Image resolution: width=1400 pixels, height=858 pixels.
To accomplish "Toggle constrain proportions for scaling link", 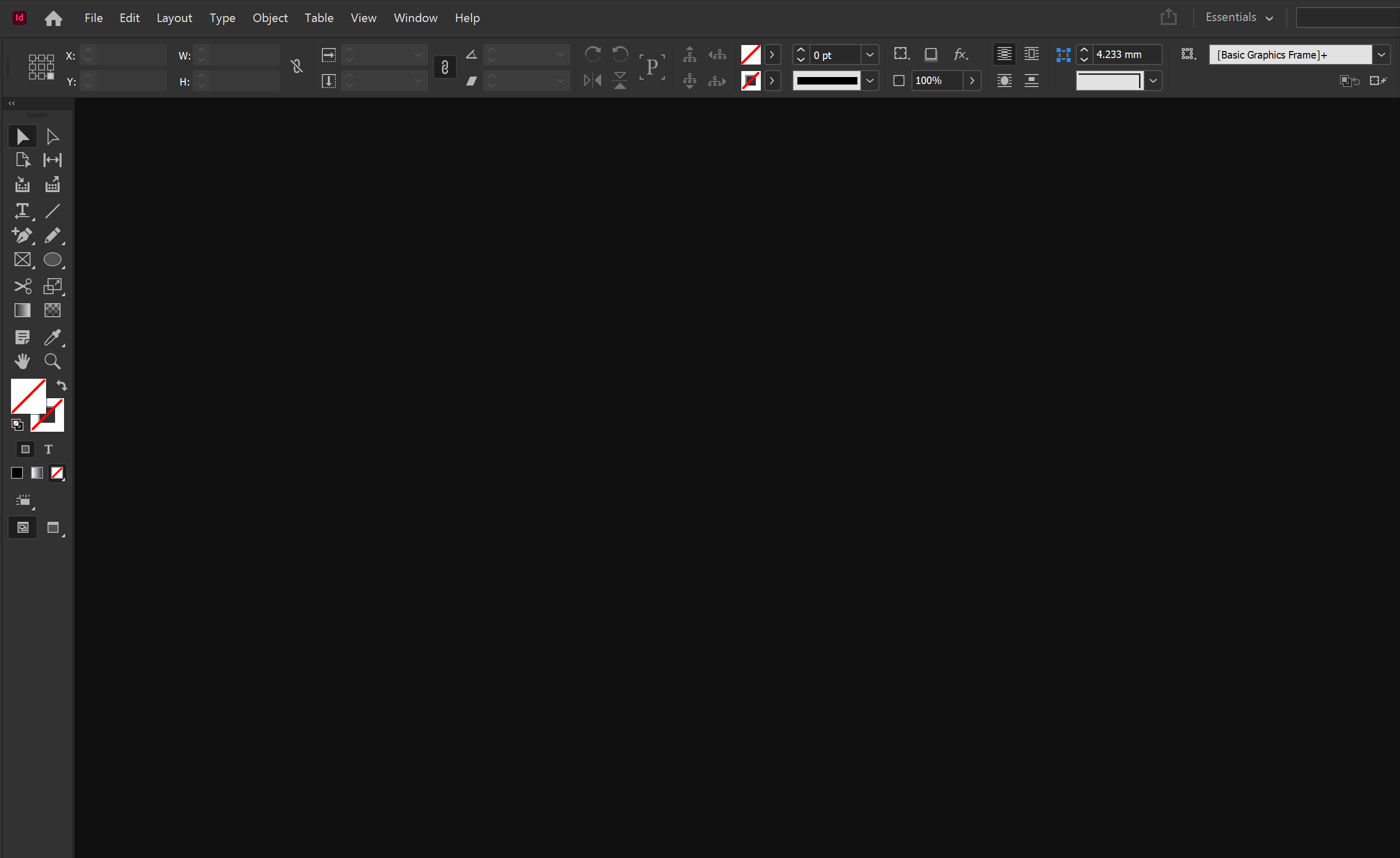I will [445, 68].
